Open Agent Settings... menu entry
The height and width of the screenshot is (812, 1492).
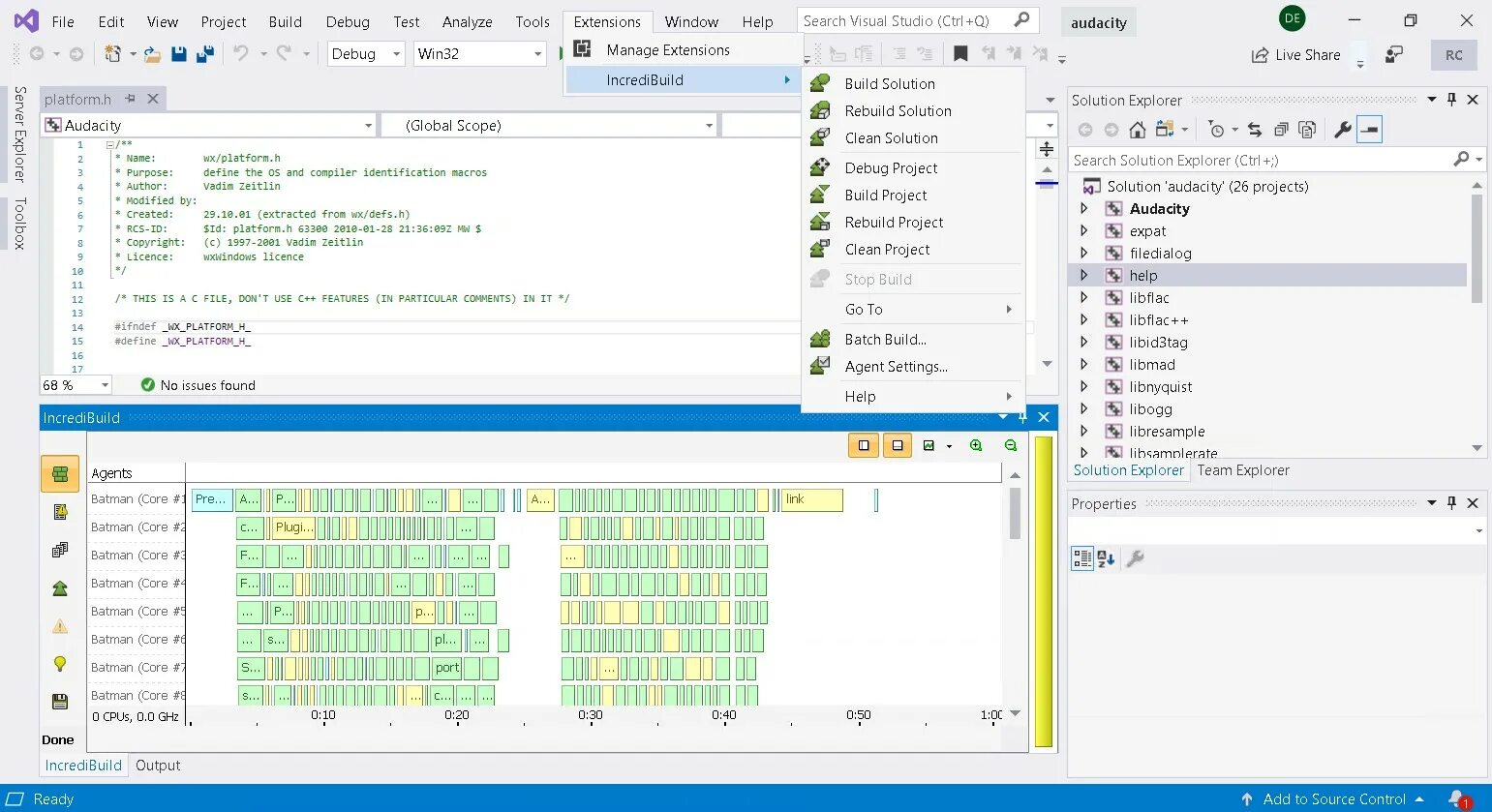913,367
